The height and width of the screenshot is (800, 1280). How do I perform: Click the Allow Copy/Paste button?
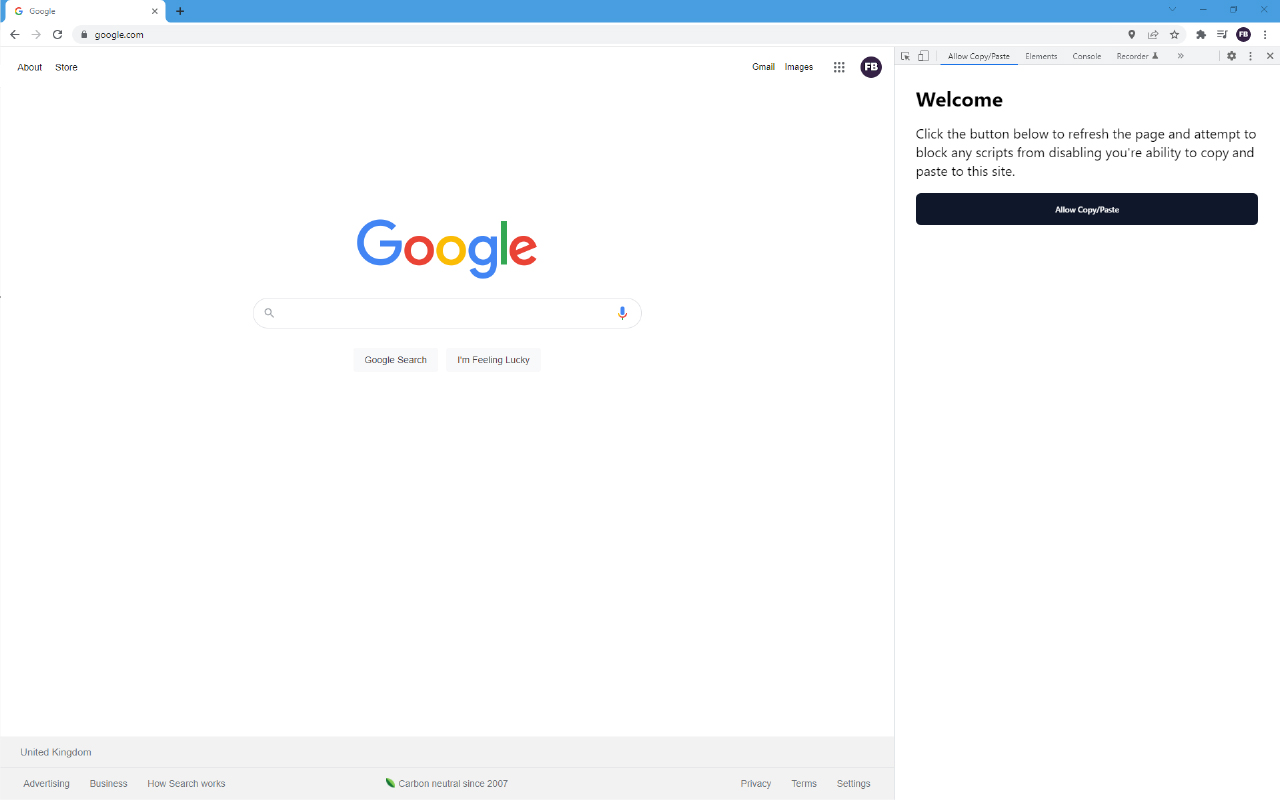1087,209
